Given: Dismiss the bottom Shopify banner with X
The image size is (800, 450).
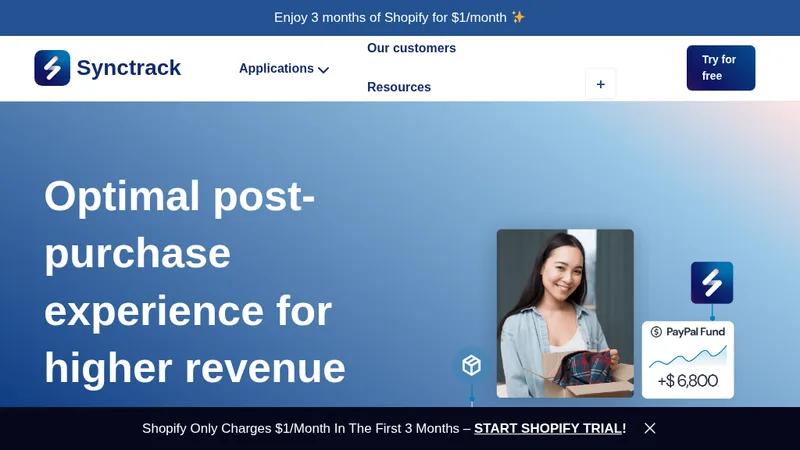Looking at the screenshot, I should [x=649, y=429].
